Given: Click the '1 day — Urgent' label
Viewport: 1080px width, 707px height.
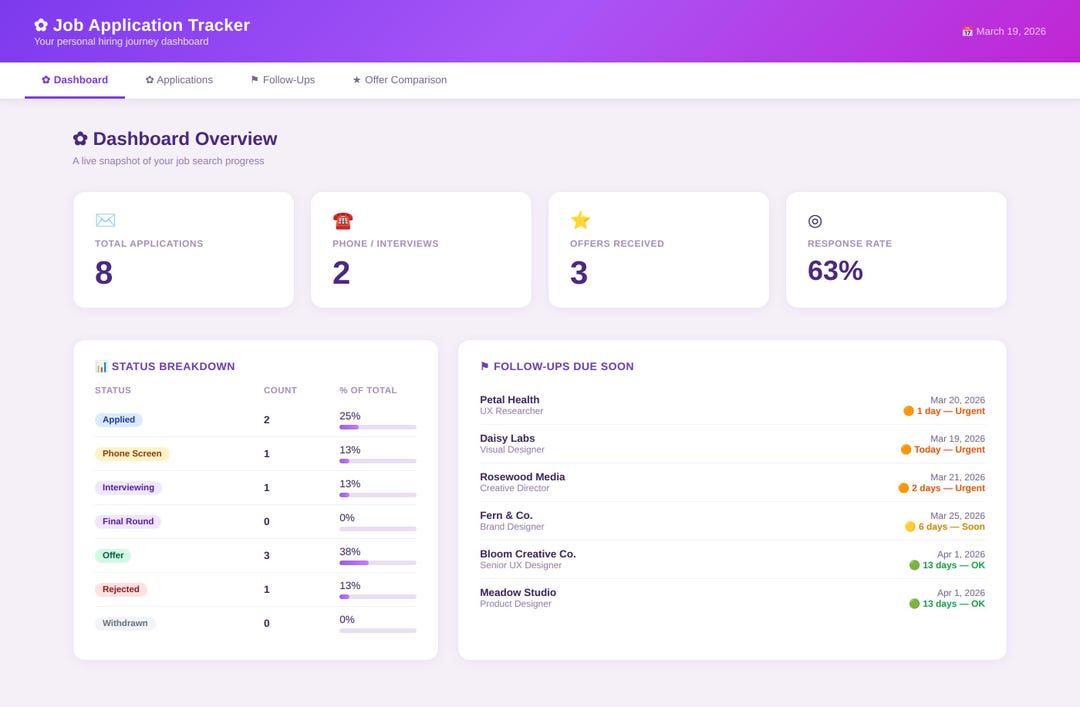Looking at the screenshot, I should tap(951, 411).
